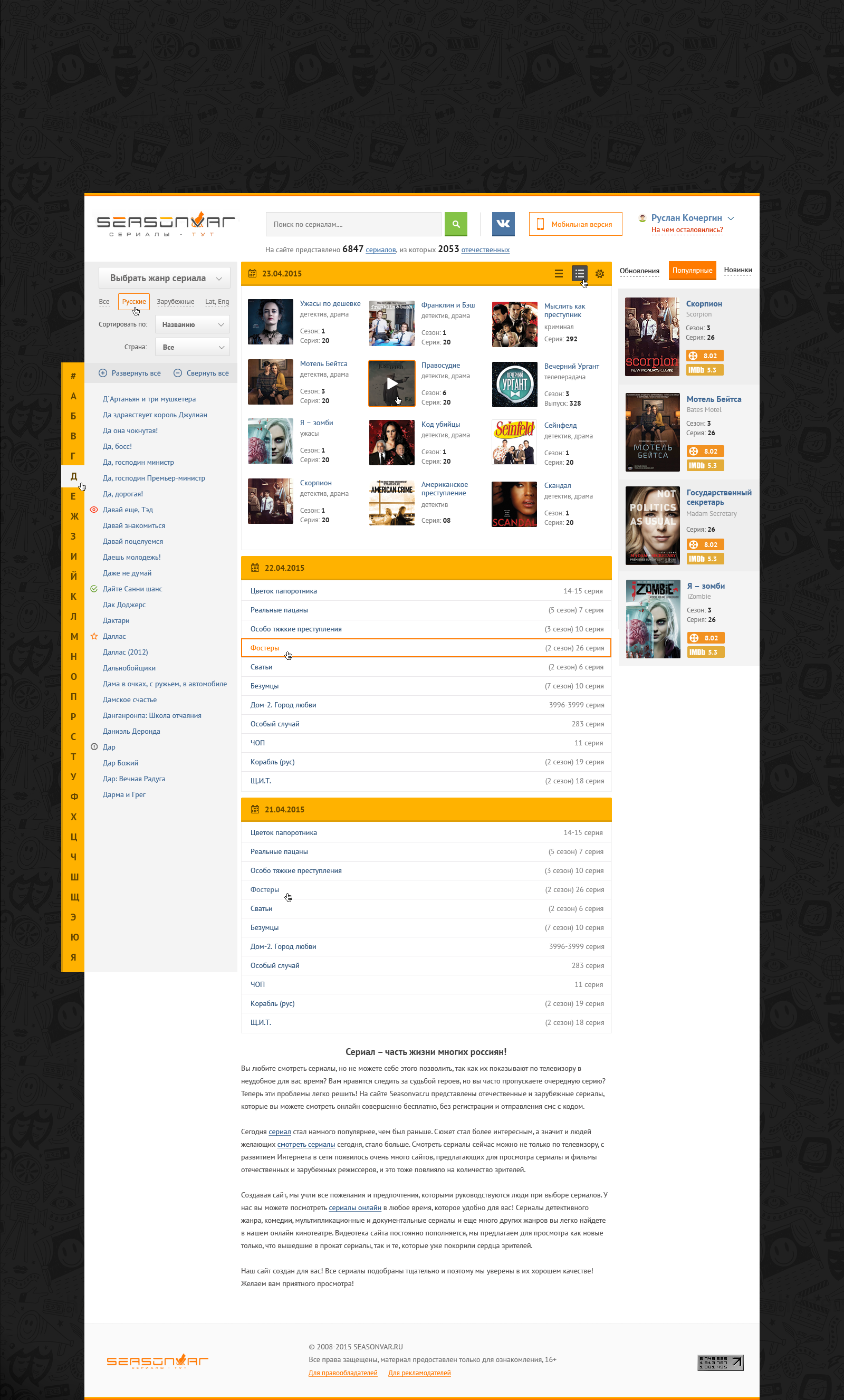Switch to compact list view icon

tap(559, 274)
